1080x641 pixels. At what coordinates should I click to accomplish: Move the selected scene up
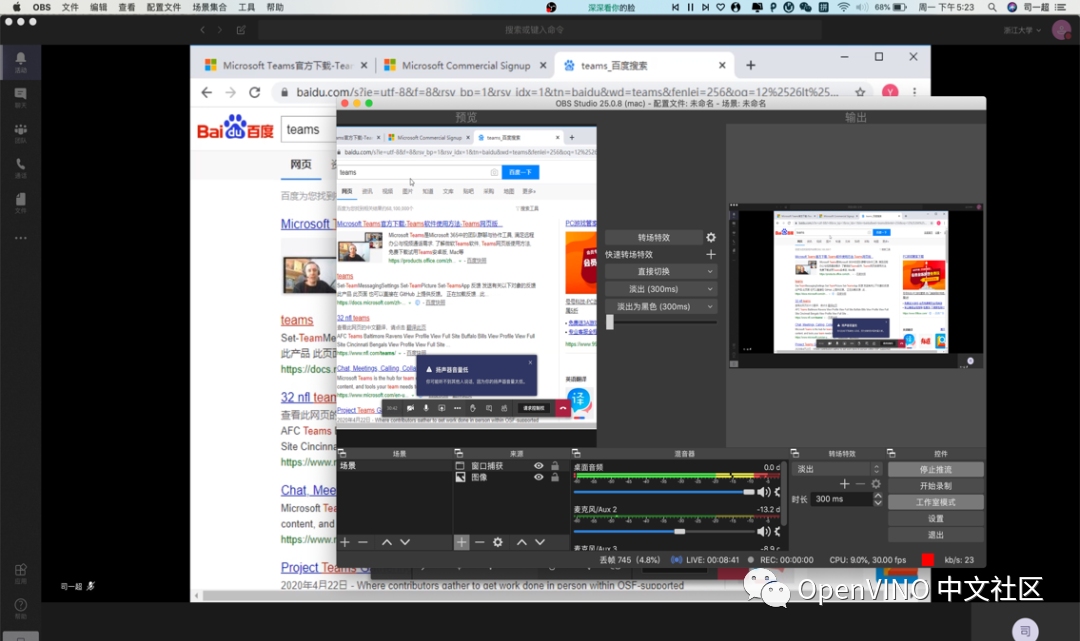click(387, 543)
